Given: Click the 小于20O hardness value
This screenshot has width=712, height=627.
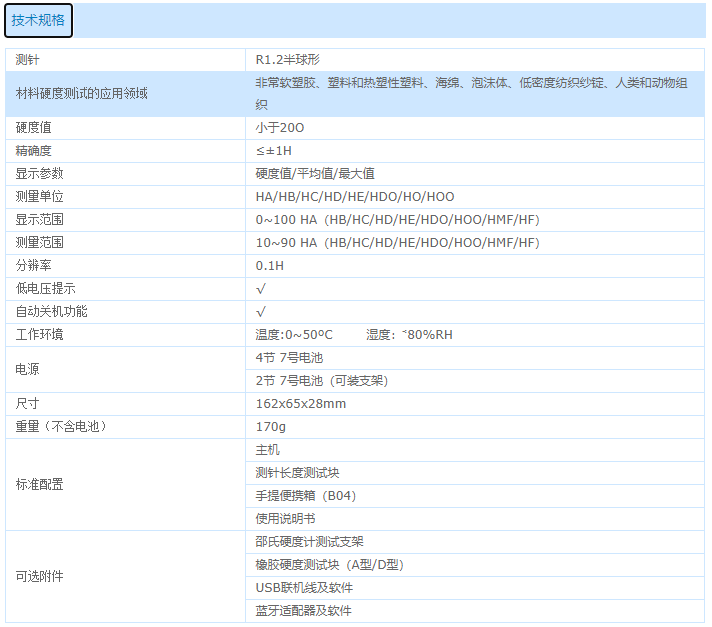Looking at the screenshot, I should click(280, 128).
